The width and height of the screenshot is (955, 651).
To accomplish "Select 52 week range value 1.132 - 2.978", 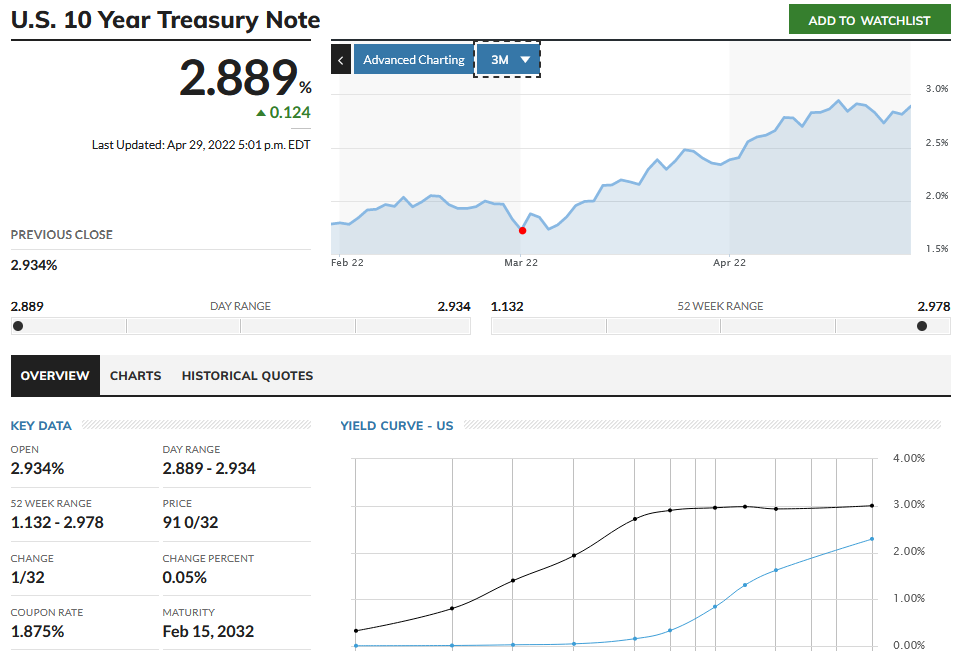I will point(57,523).
